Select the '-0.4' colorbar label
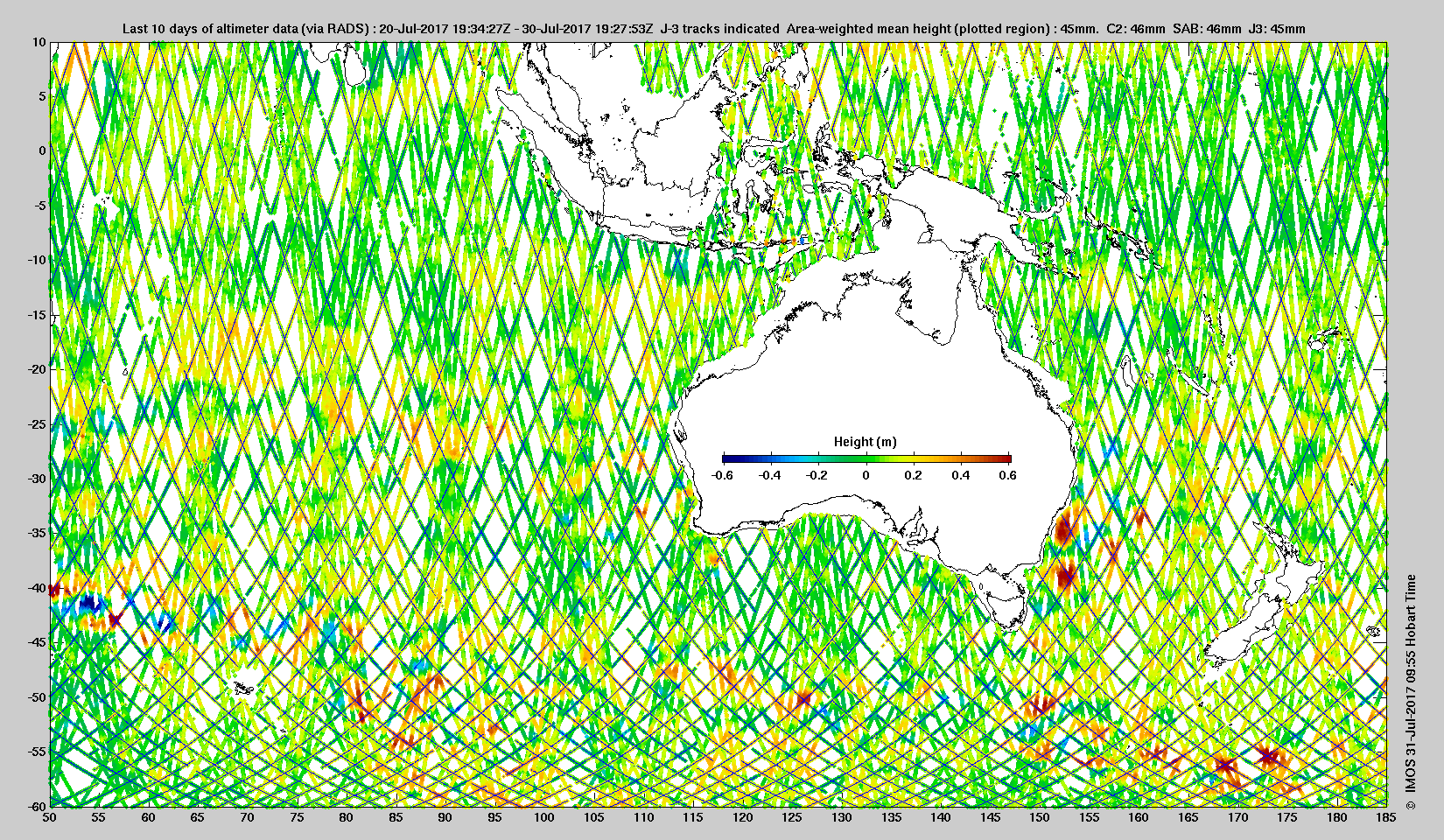1444x840 pixels. (769, 475)
